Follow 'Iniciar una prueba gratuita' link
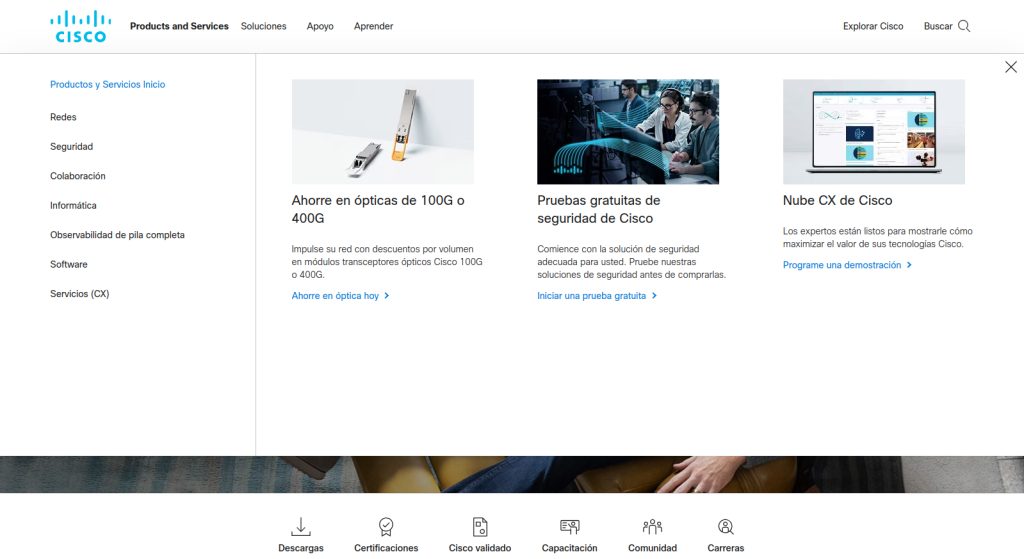The height and width of the screenshot is (559, 1024). coord(597,296)
